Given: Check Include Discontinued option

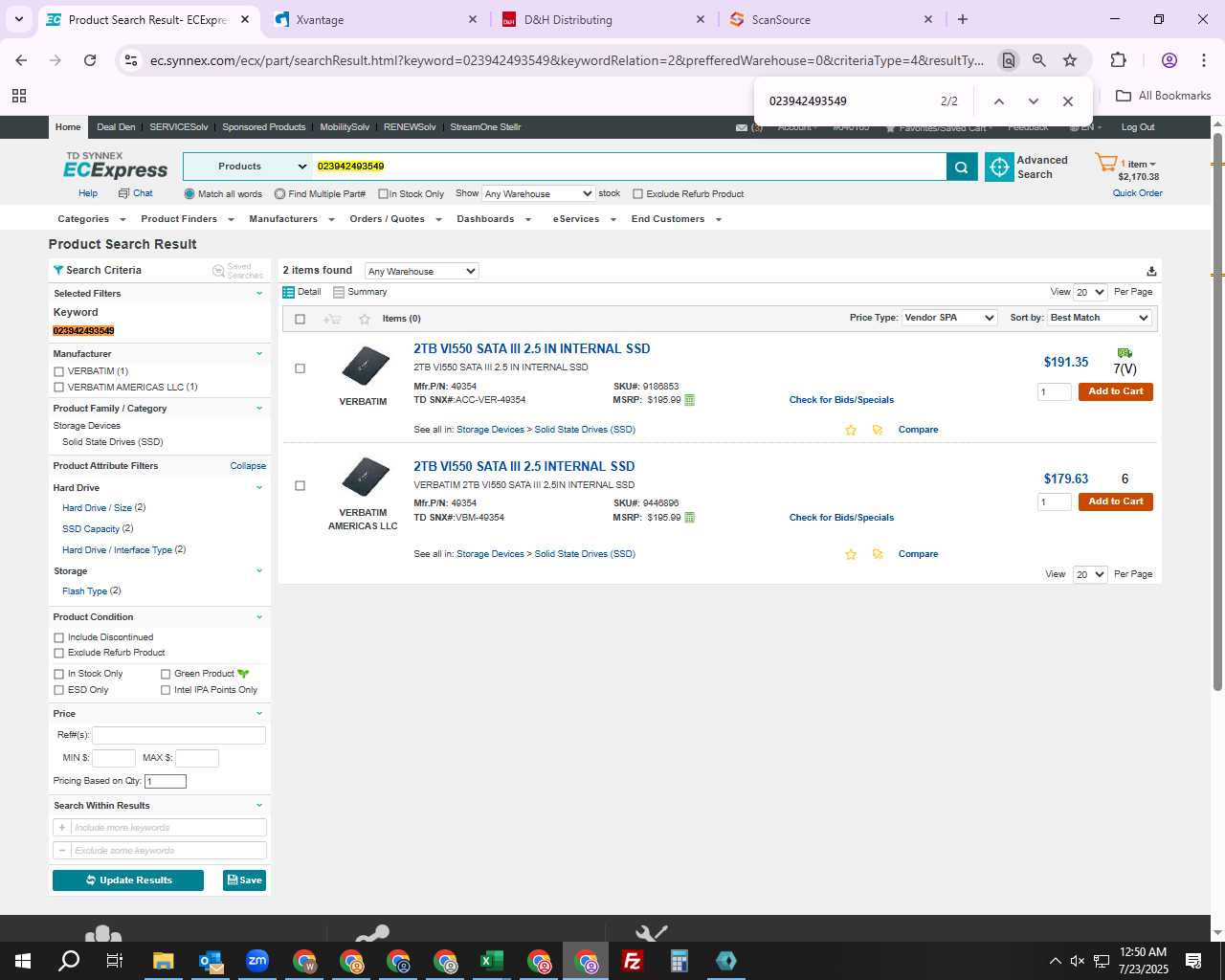Looking at the screenshot, I should click(59, 637).
